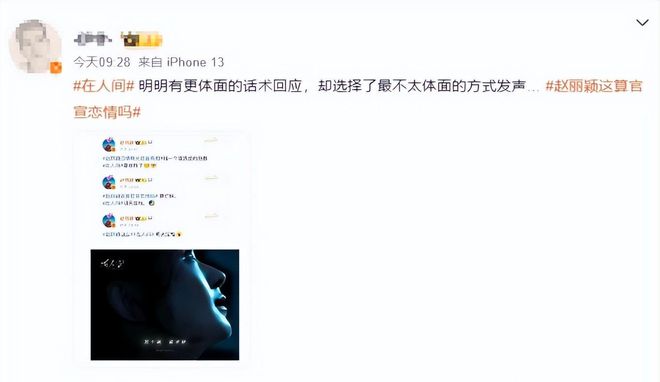View the poster's pixelated profile avatar
Viewport: 660px width, 382px height.
(36, 46)
